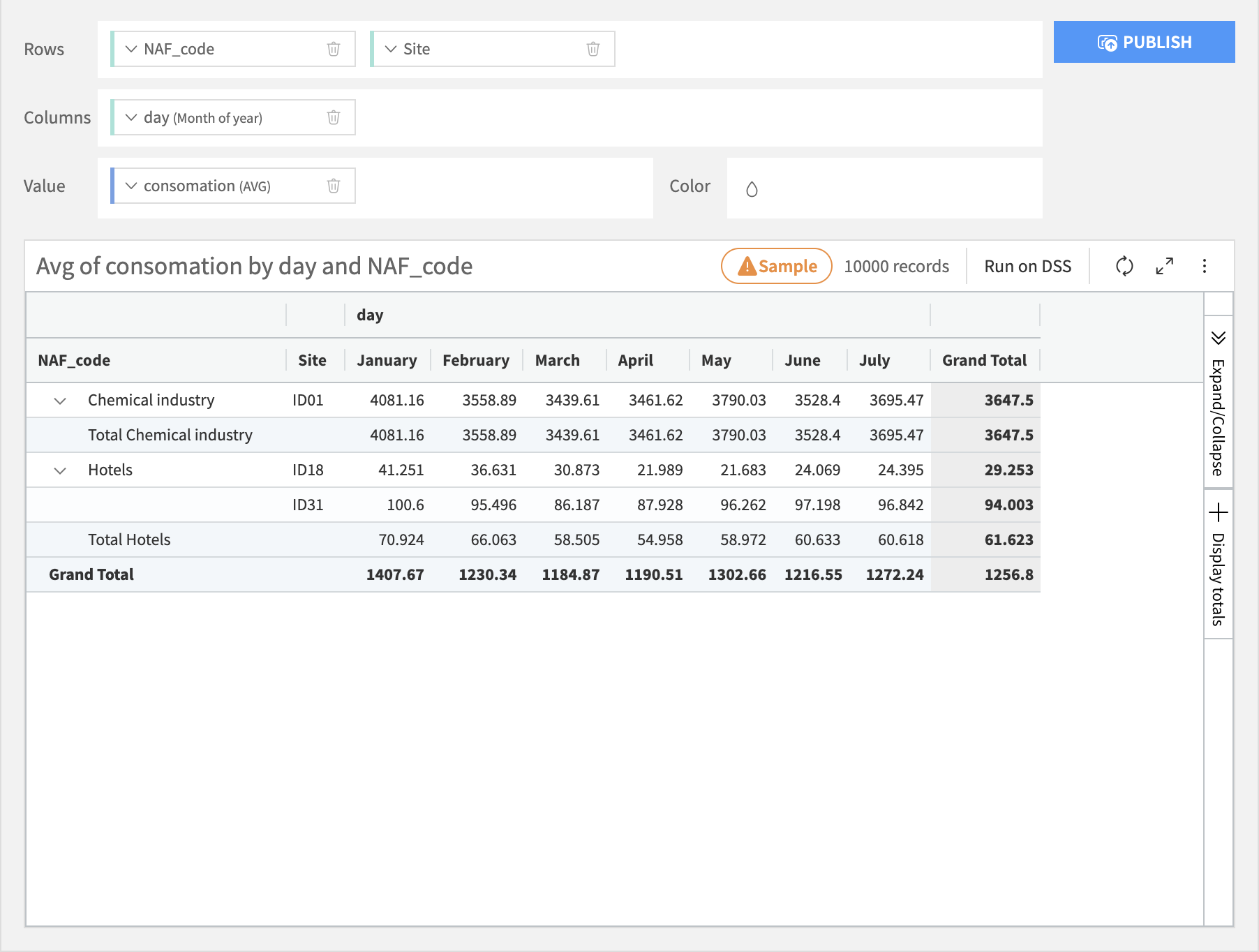Click the ID31 site cell
The width and height of the screenshot is (1259, 952).
[x=308, y=505]
